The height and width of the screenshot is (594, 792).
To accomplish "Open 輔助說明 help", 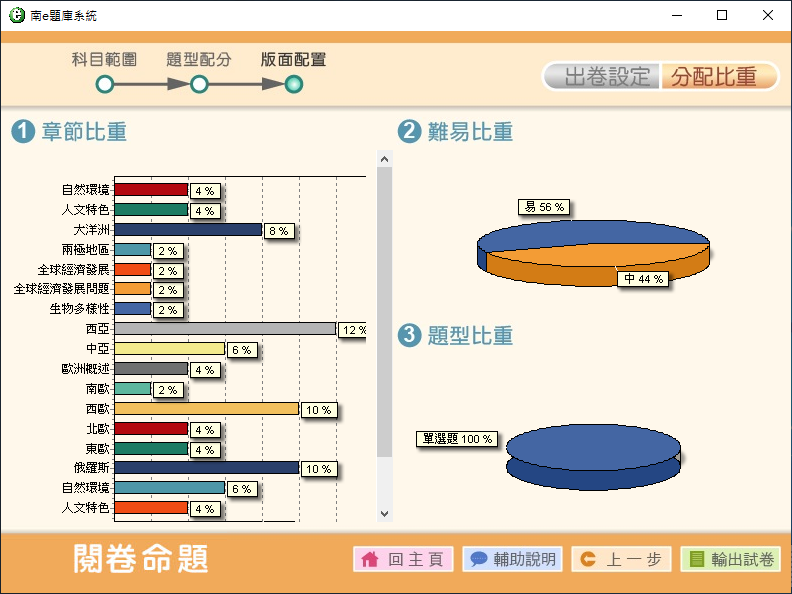I will 513,560.
